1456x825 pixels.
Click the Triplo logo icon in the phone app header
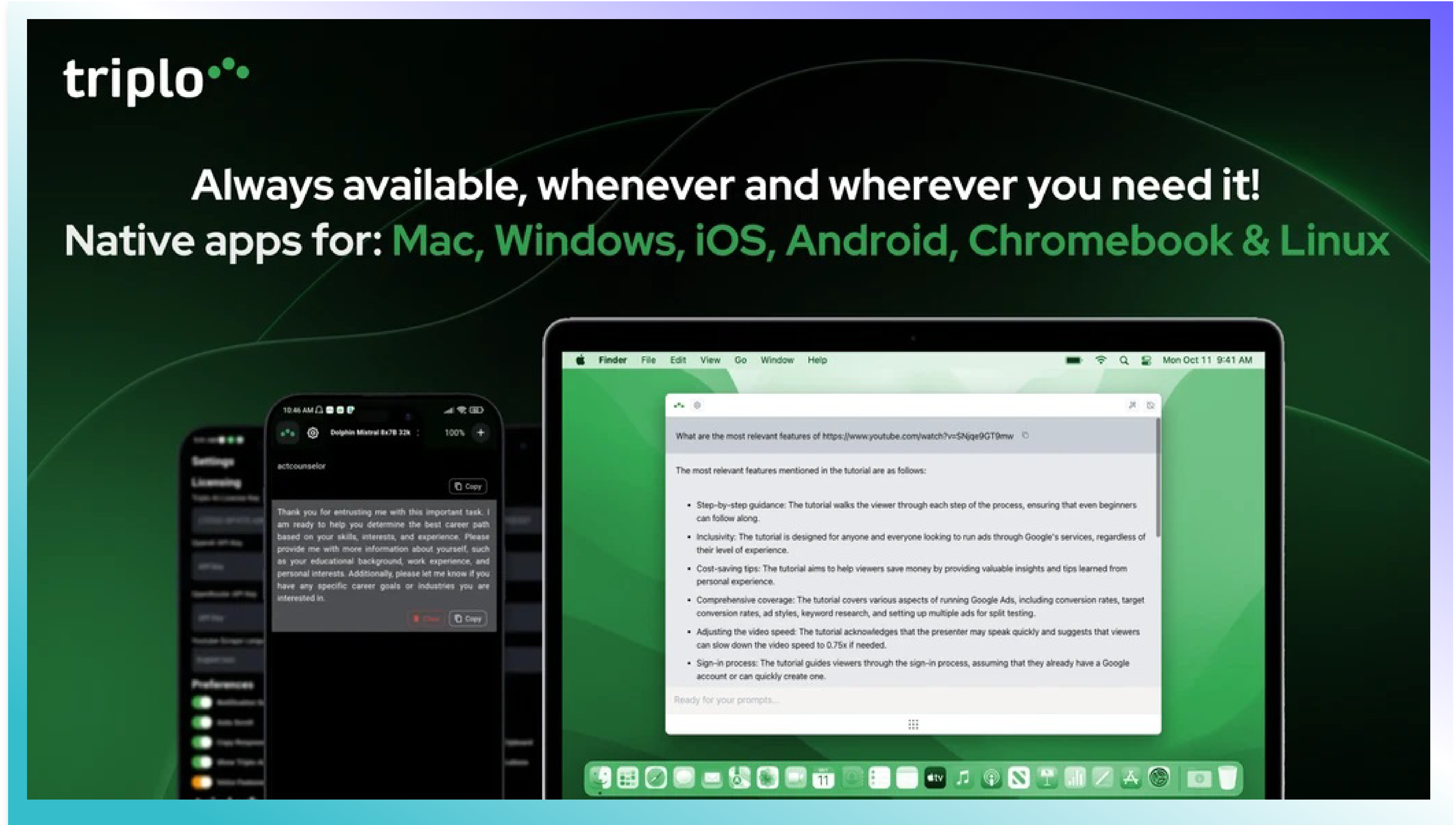pos(288,433)
